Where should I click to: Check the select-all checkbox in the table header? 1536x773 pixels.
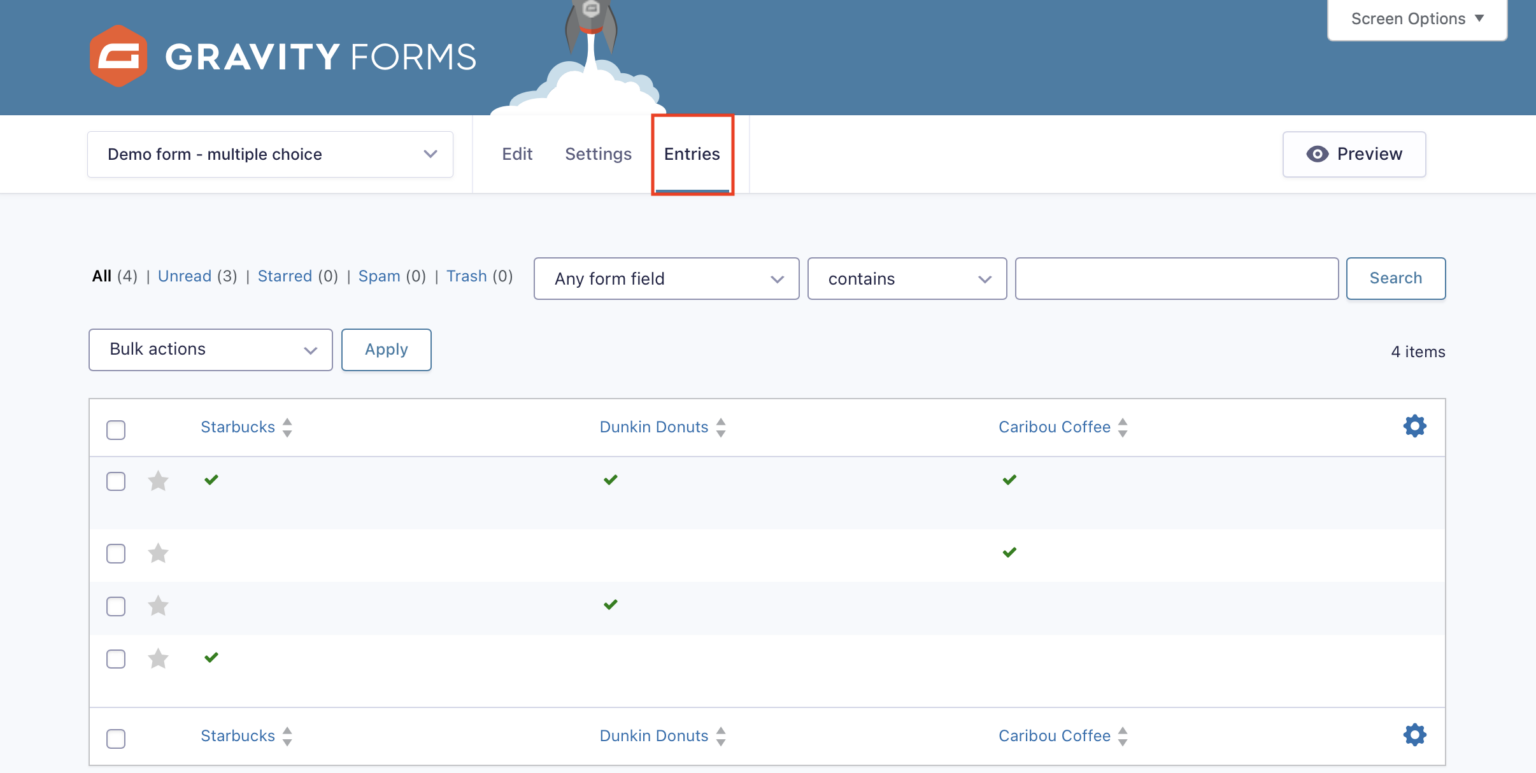[115, 429]
